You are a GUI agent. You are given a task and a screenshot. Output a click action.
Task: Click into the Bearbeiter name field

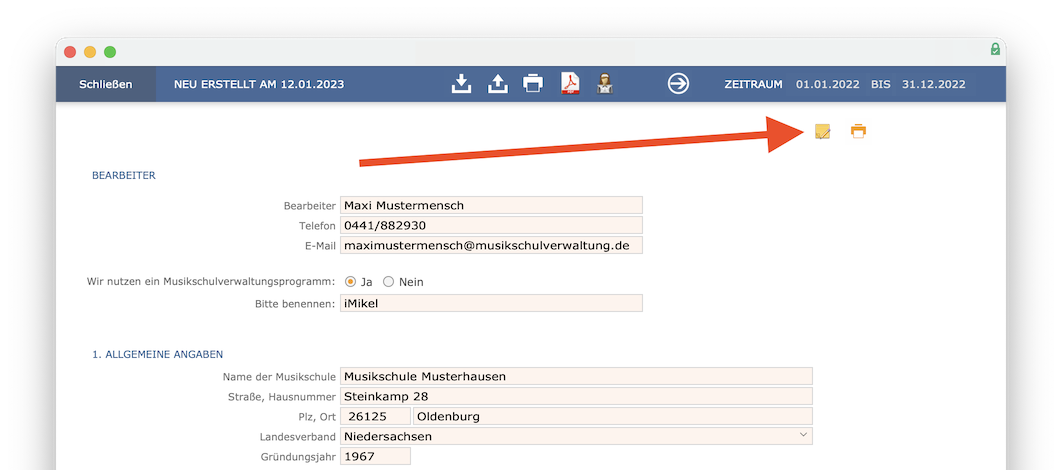[x=491, y=205]
